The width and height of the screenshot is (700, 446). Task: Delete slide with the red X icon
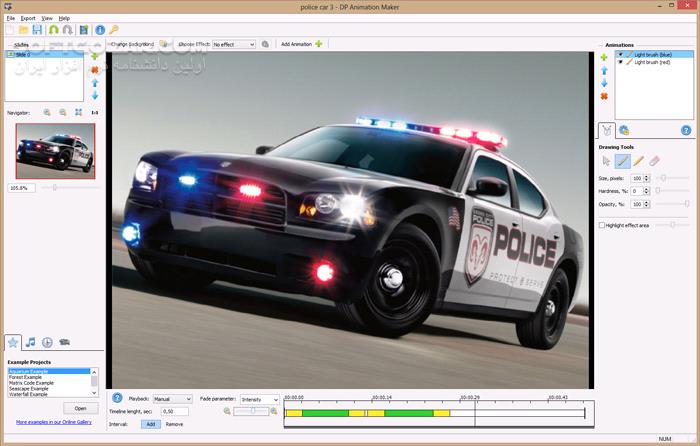coord(95,70)
